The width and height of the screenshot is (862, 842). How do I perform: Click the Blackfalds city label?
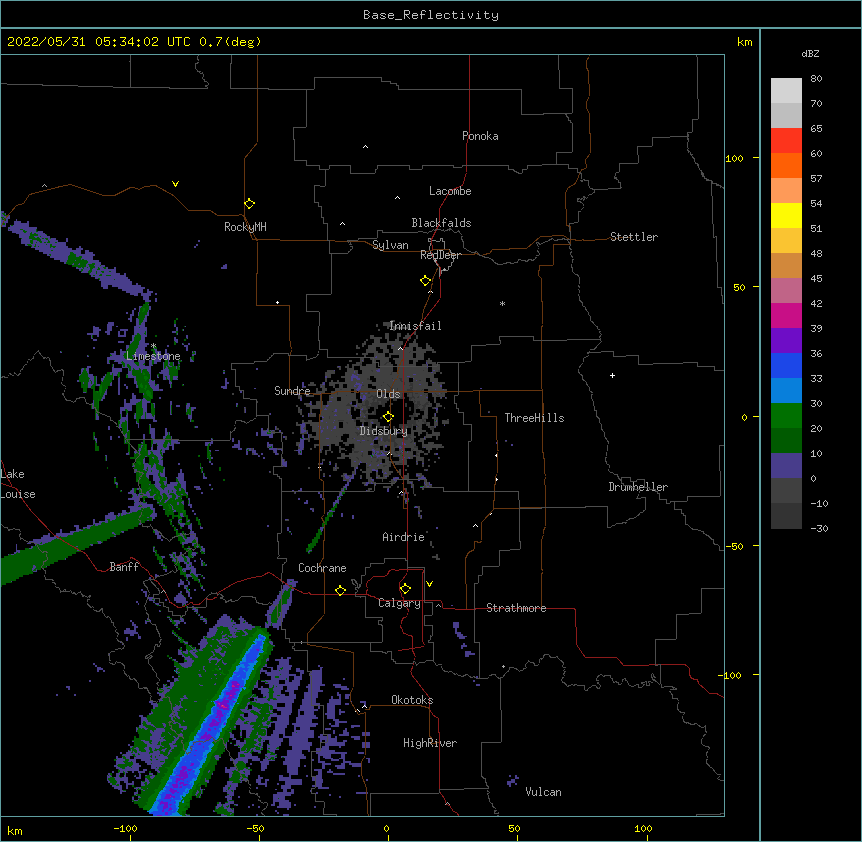click(x=441, y=223)
